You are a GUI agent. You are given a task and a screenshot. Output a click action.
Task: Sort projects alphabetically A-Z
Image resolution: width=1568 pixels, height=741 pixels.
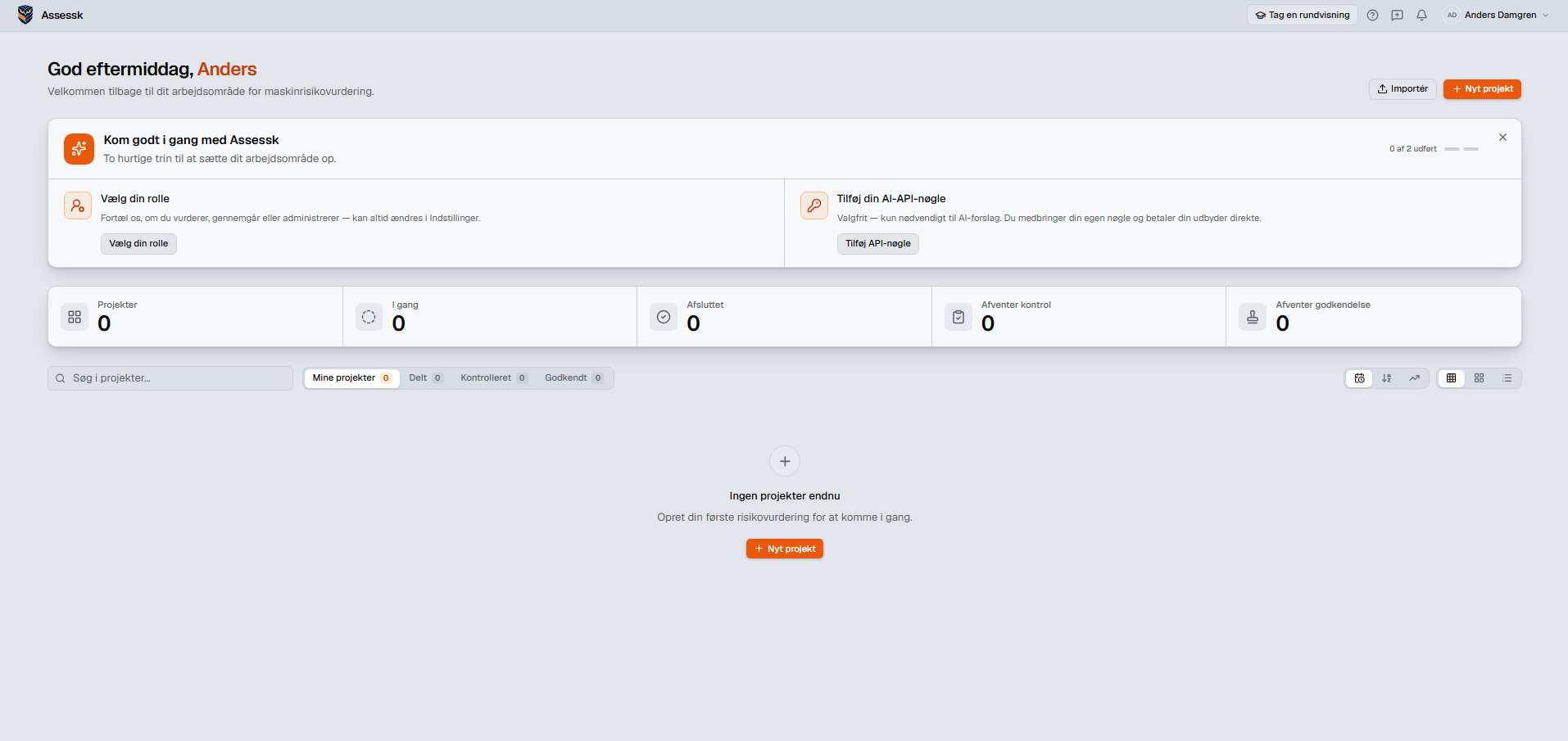1387,378
